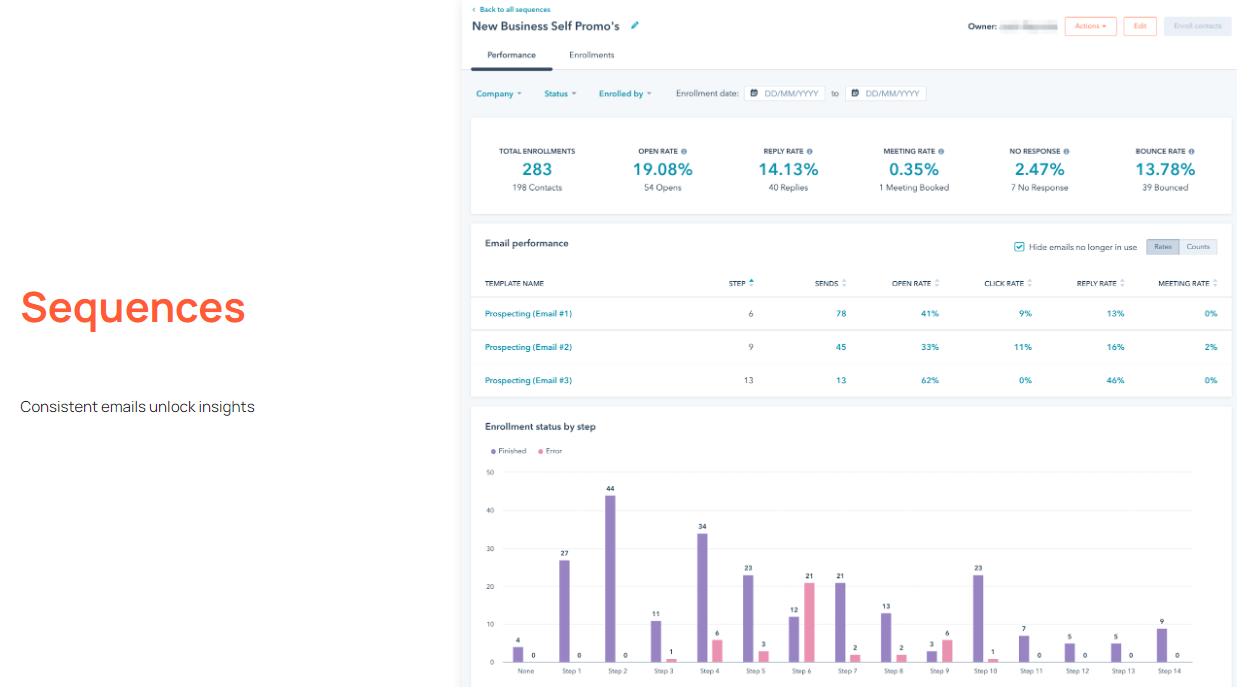Click the Meeting Rate info icon

point(941,152)
